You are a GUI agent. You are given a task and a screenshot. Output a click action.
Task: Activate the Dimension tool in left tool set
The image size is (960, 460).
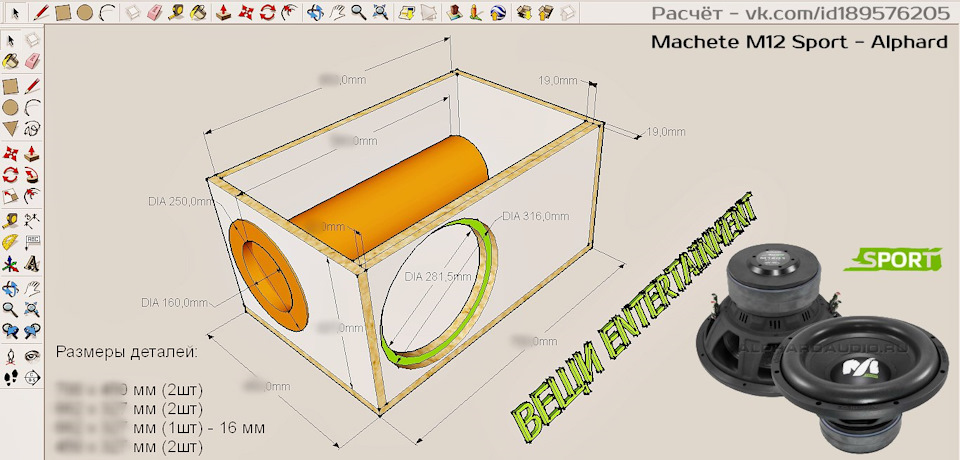[32, 220]
